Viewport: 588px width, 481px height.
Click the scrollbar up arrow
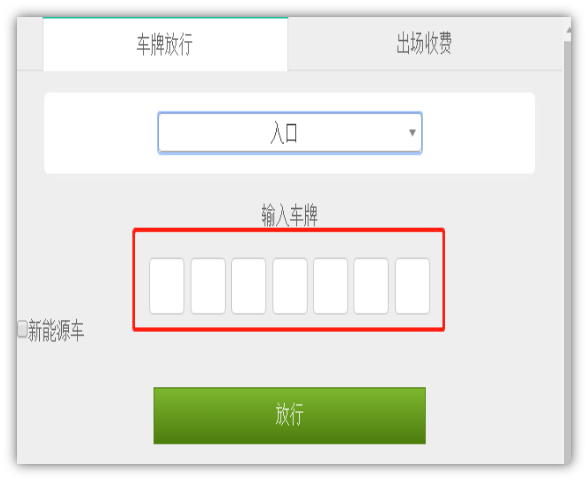(568, 30)
